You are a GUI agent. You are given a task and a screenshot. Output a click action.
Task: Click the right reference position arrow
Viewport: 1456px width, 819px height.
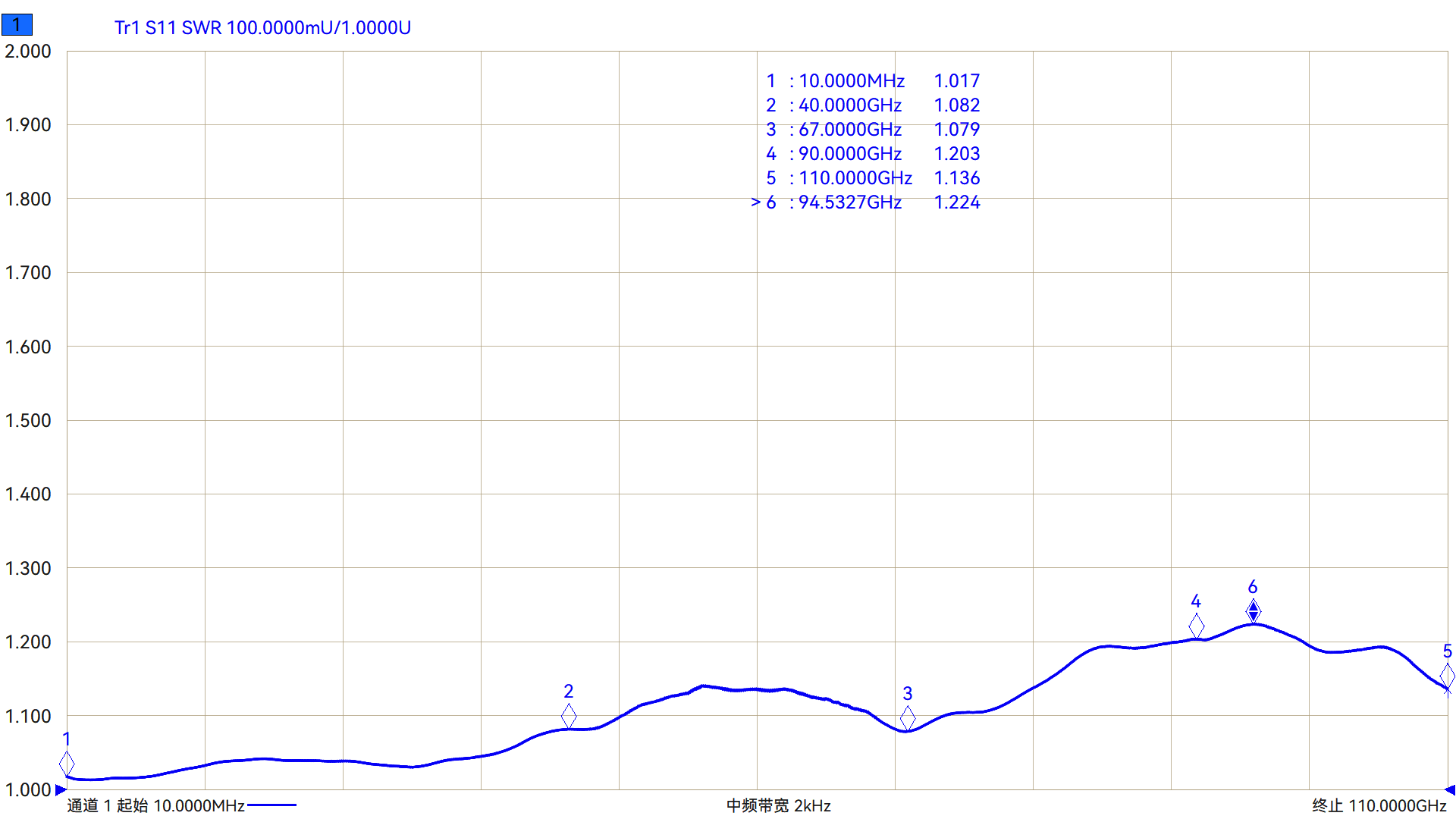pos(1451,790)
